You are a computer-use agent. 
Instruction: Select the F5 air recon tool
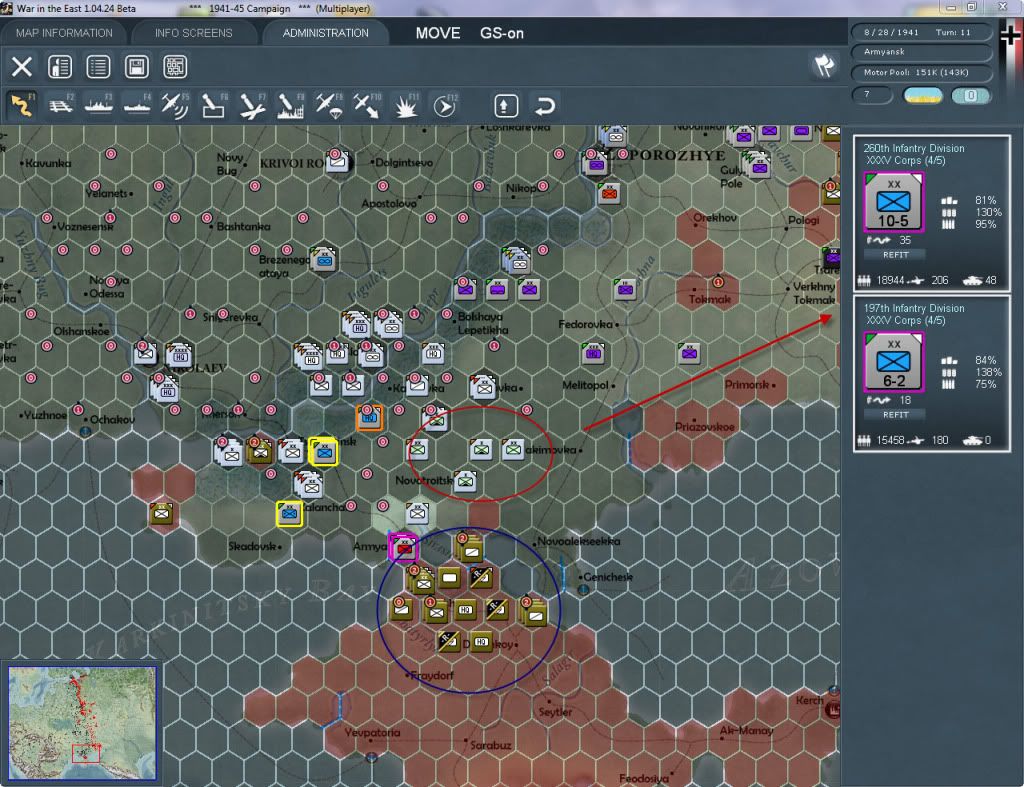(175, 106)
